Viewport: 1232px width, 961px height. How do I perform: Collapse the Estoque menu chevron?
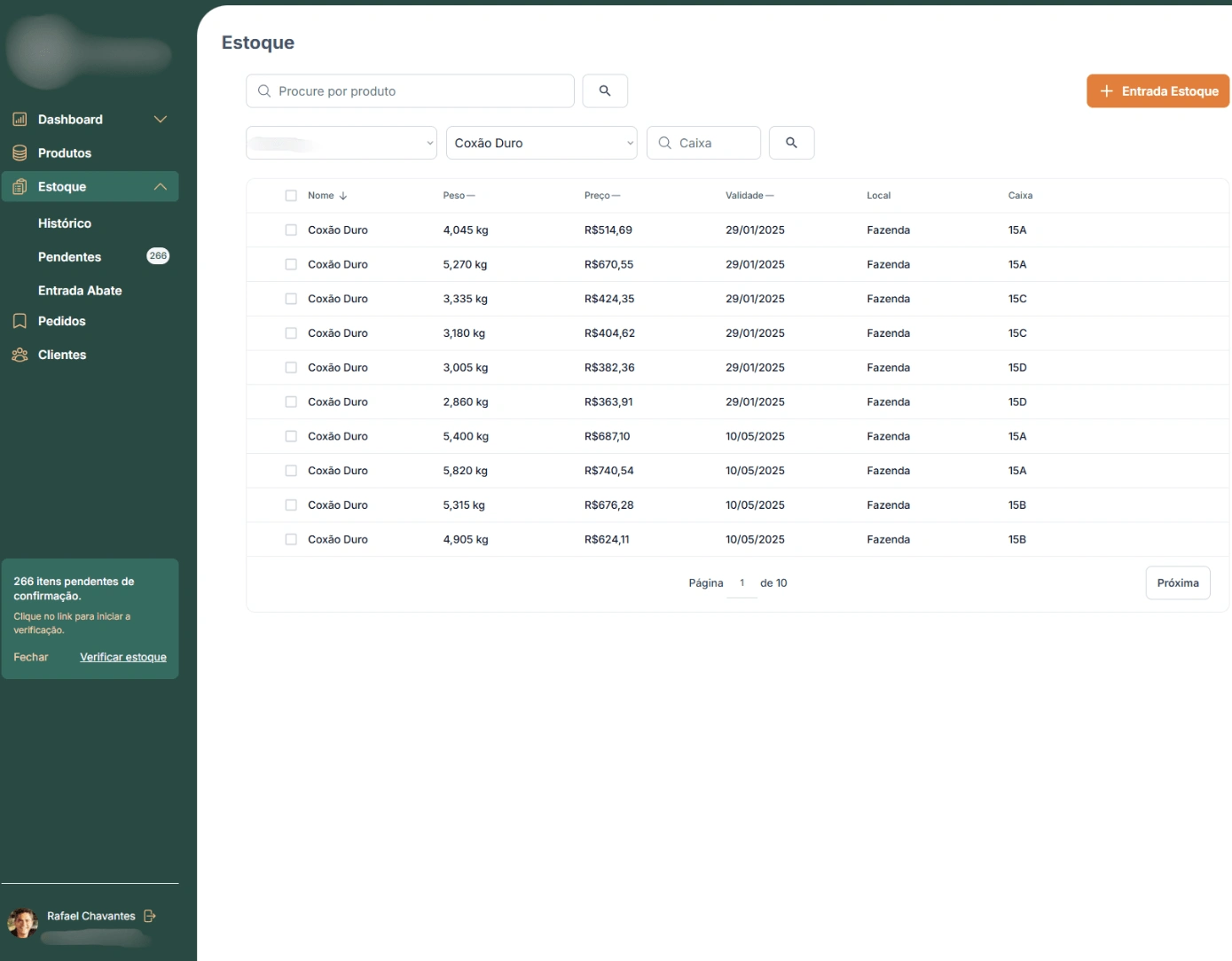pyautogui.click(x=161, y=186)
